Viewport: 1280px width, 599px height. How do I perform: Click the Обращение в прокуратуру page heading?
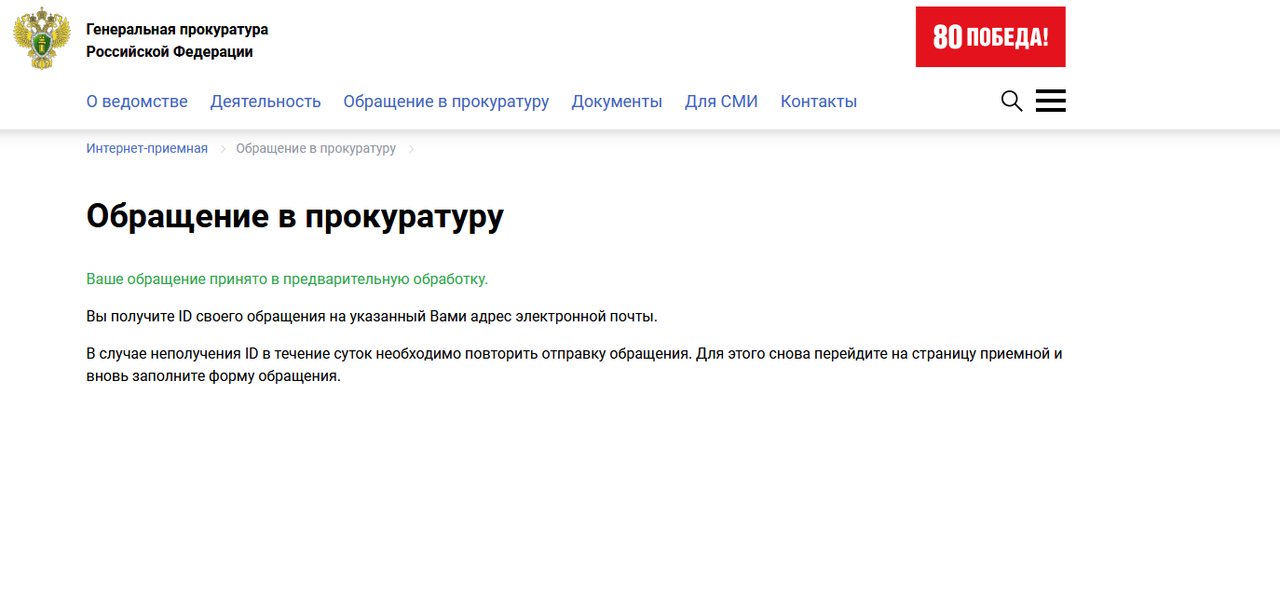(295, 216)
